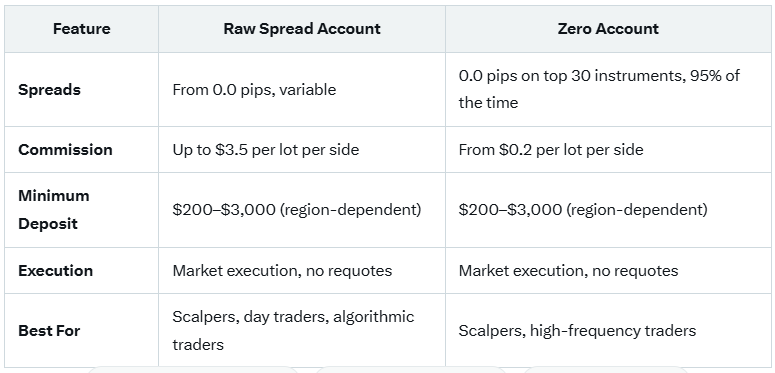Select the Minimum Deposit row label

point(54,209)
